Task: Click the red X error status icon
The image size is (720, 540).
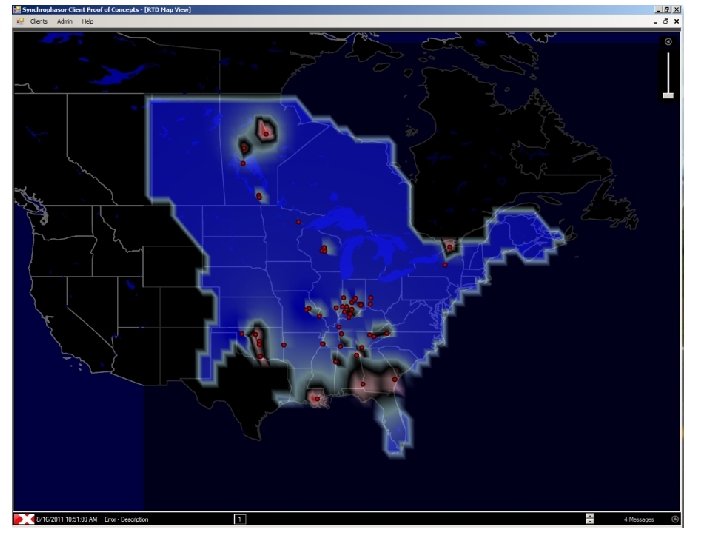Action: [x=24, y=519]
